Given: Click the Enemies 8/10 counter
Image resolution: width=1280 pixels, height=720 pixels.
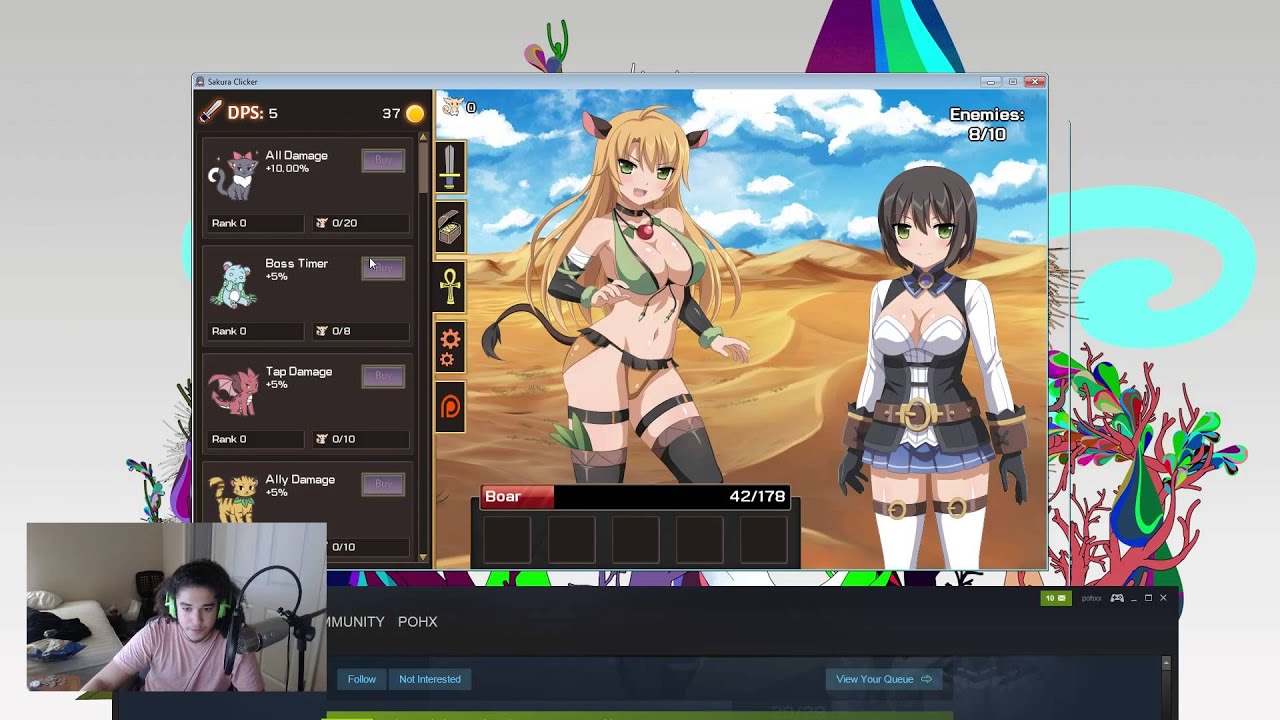Looking at the screenshot, I should coord(986,124).
